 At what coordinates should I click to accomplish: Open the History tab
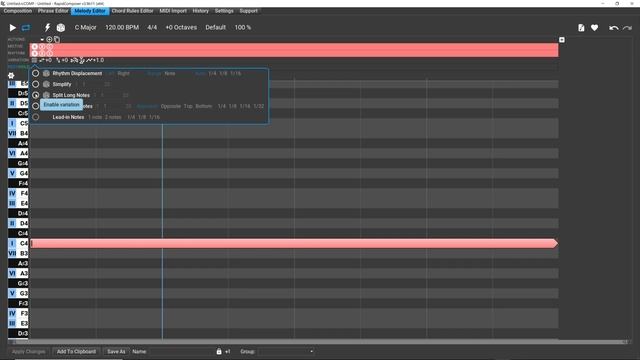pyautogui.click(x=200, y=11)
